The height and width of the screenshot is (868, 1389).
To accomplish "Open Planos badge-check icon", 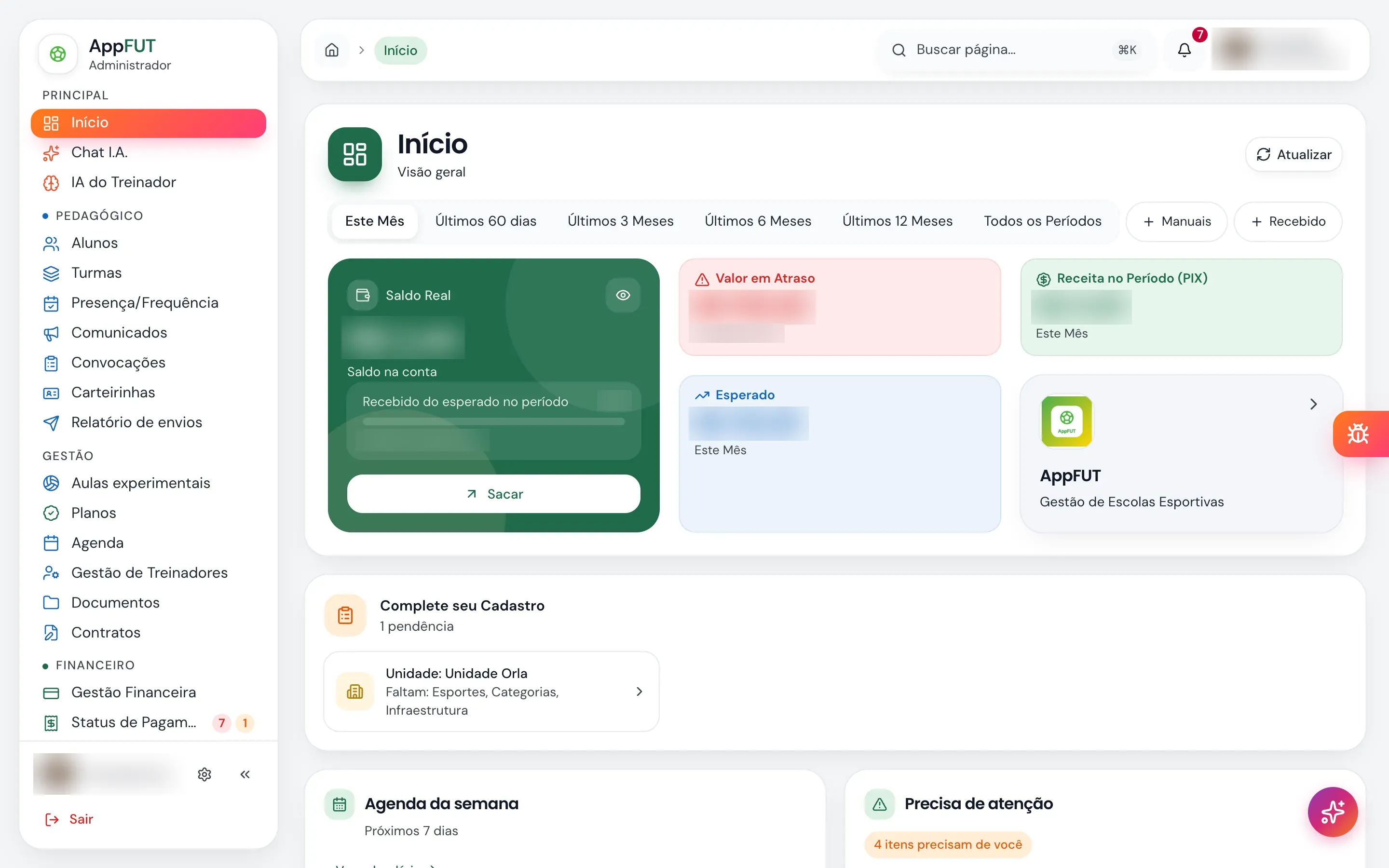I will pos(51,513).
